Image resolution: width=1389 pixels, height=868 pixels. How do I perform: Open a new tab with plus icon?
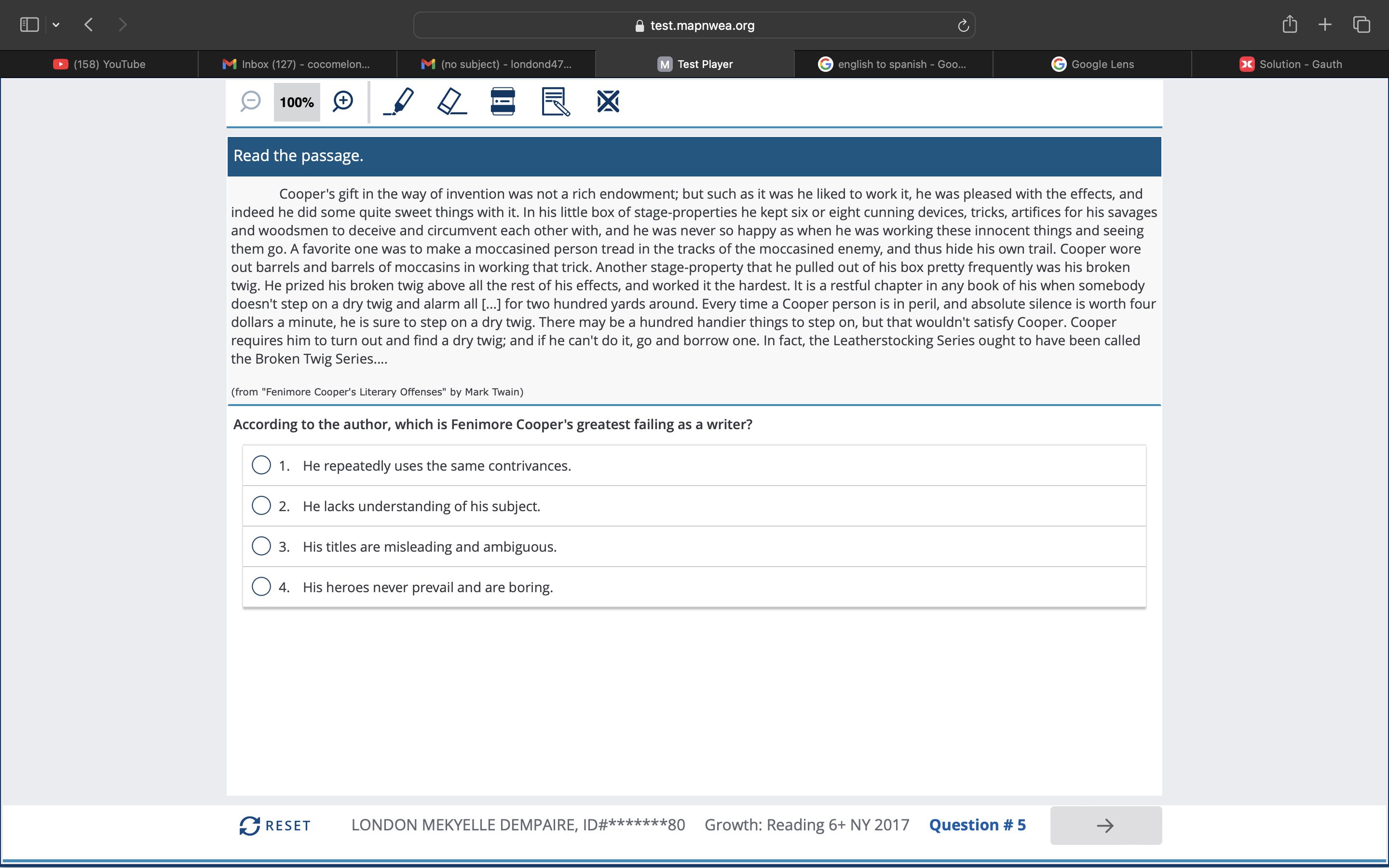pos(1325,25)
